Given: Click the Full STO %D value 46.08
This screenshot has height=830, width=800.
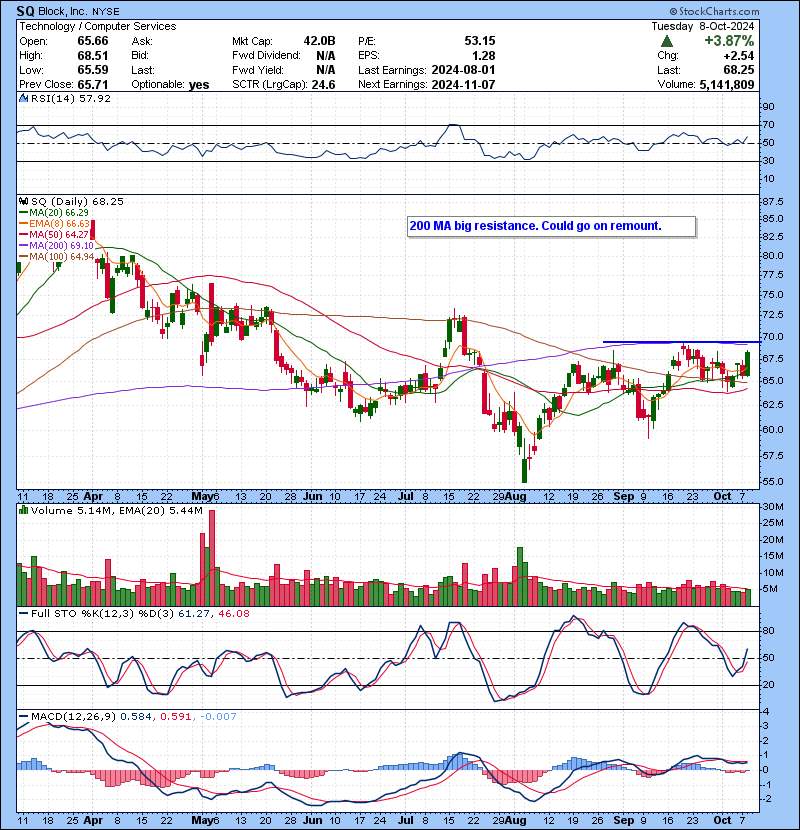Looking at the screenshot, I should 233,614.
